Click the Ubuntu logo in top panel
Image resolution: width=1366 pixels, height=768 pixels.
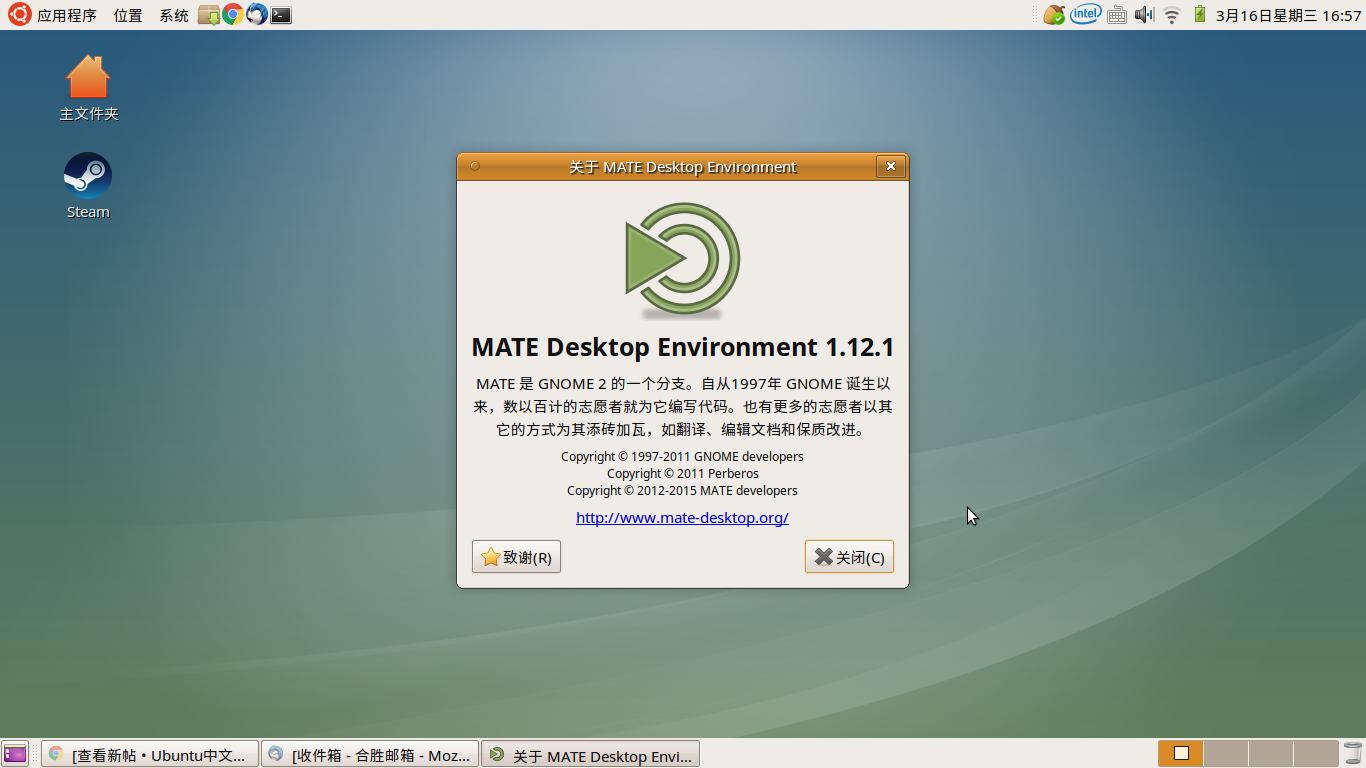19,15
